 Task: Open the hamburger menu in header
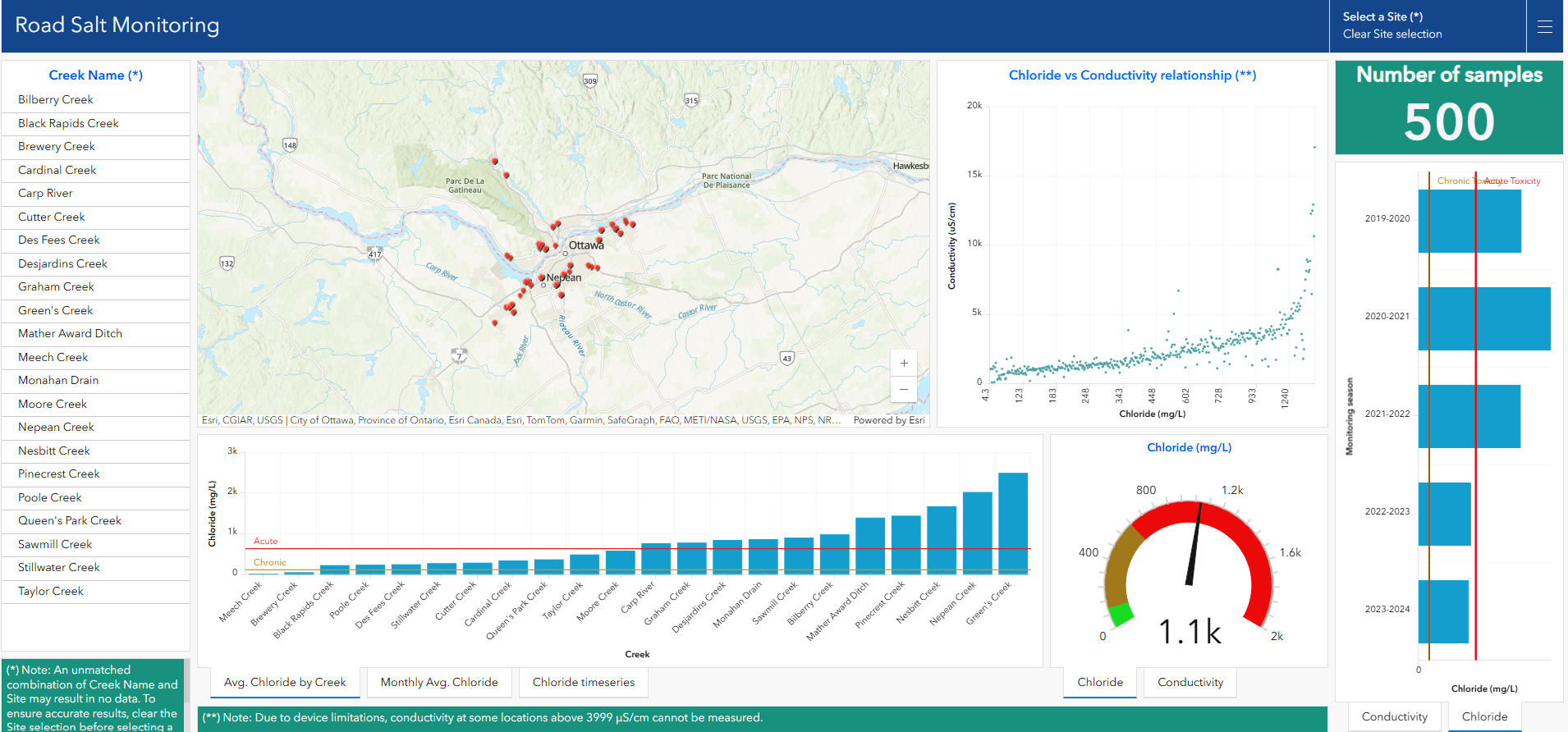pos(1544,26)
